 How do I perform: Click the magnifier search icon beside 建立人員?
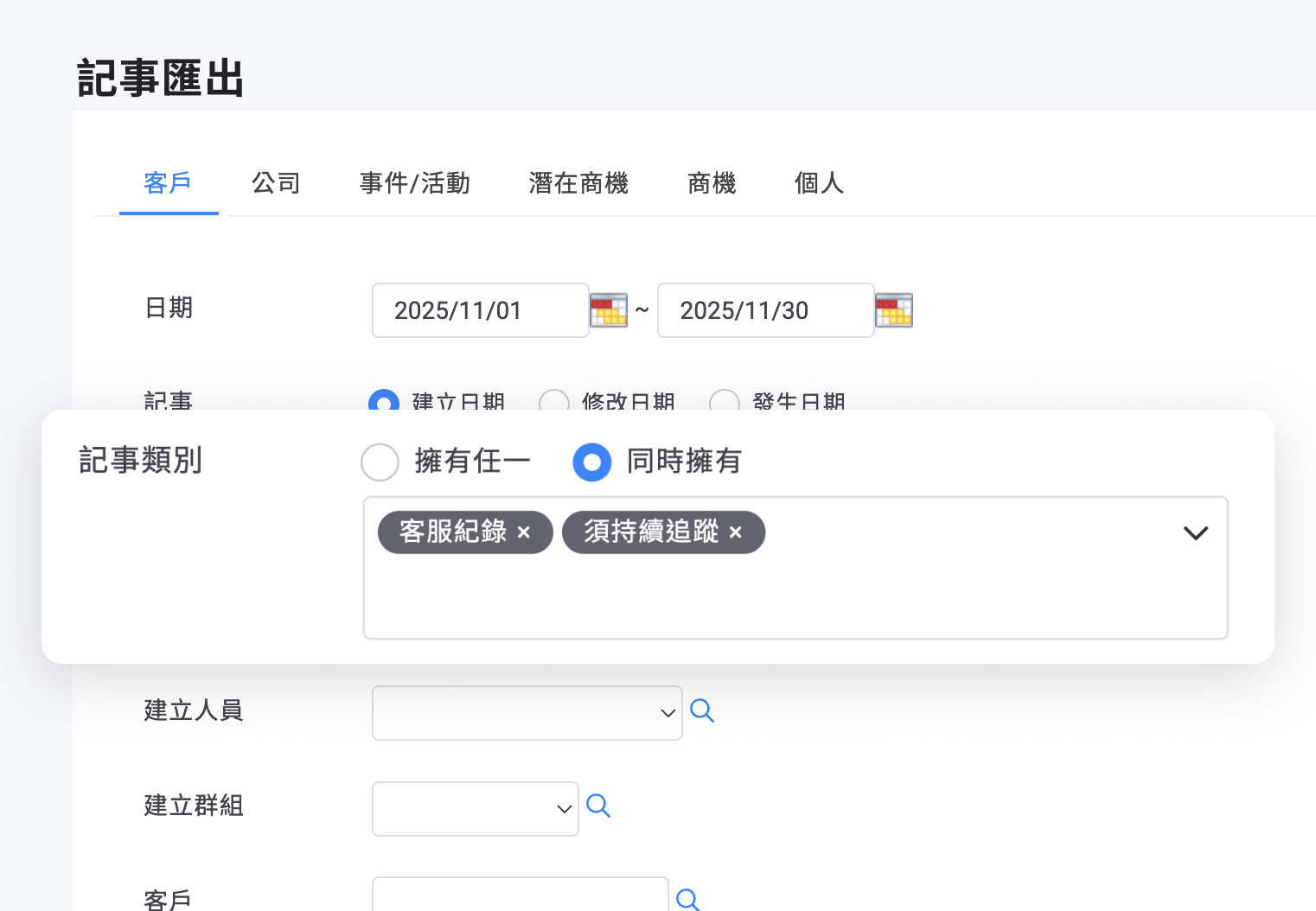702,711
